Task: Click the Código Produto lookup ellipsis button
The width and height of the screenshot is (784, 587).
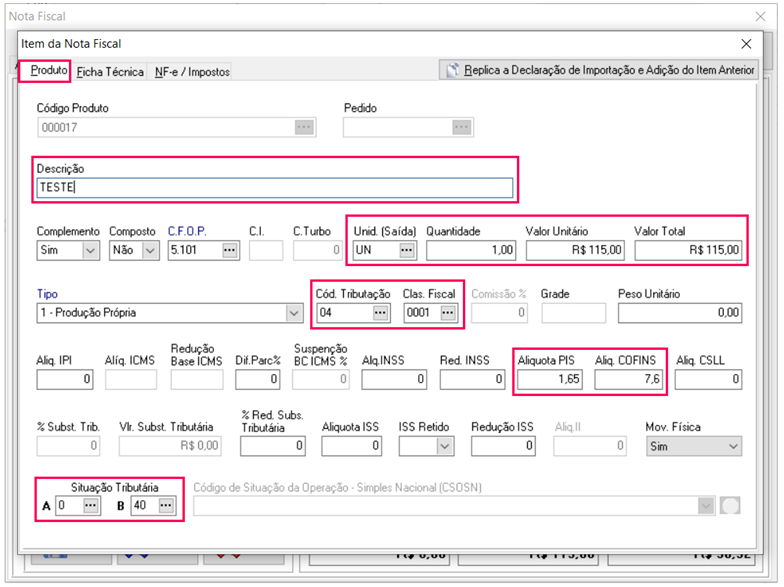Action: 304,127
